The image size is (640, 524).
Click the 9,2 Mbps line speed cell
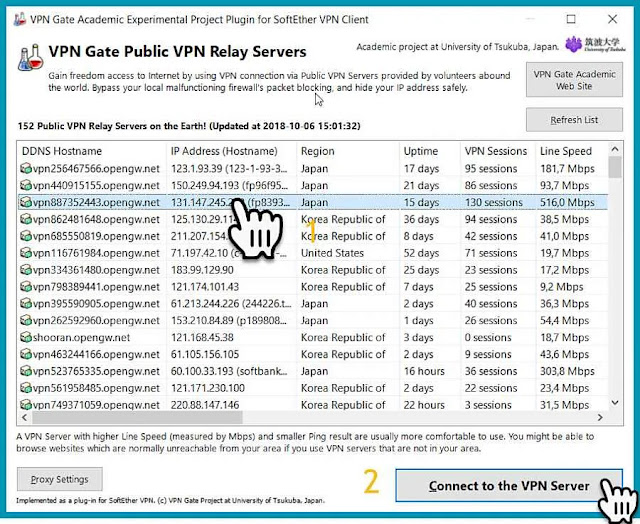click(x=561, y=287)
